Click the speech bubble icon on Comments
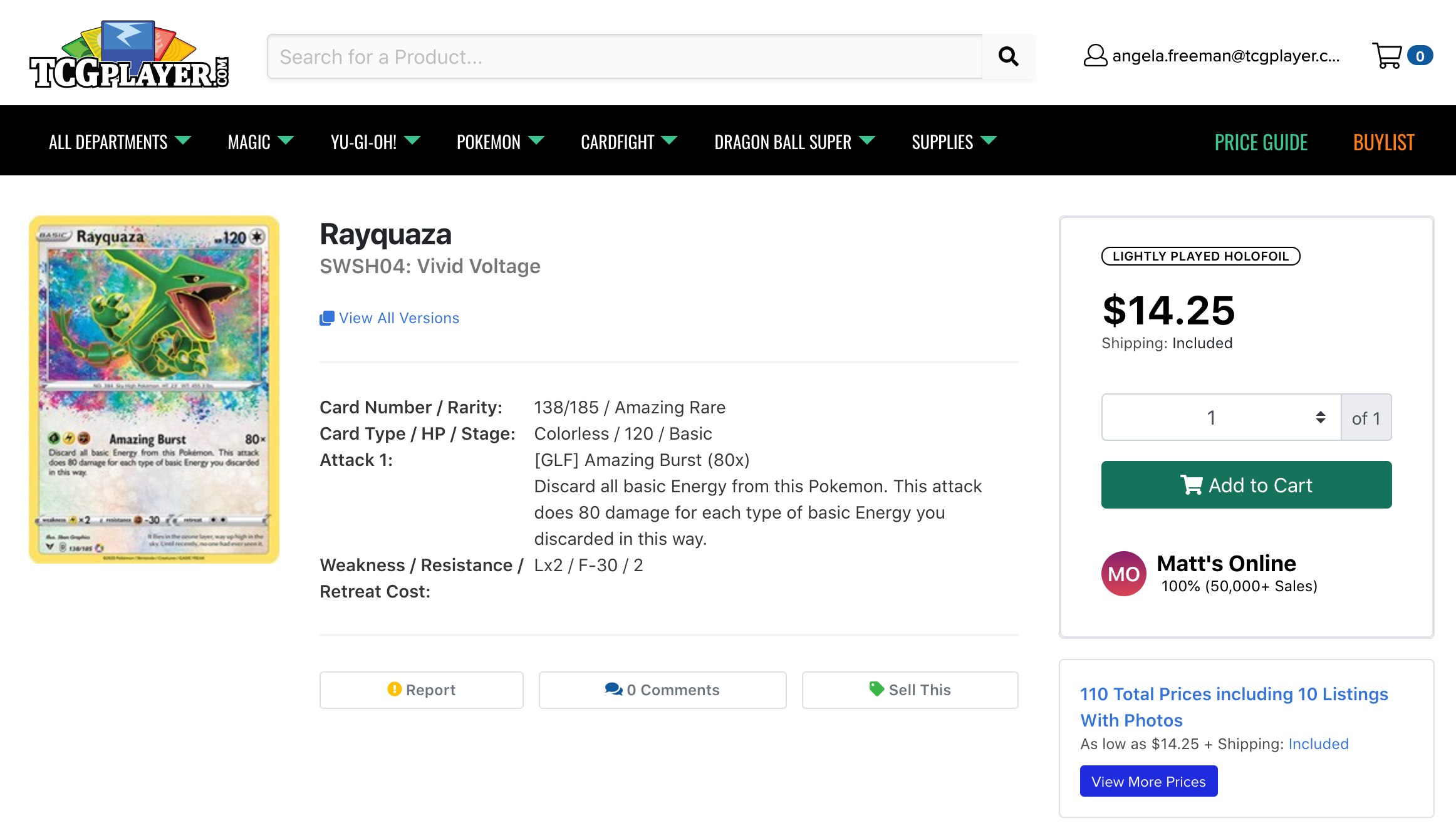 point(613,690)
